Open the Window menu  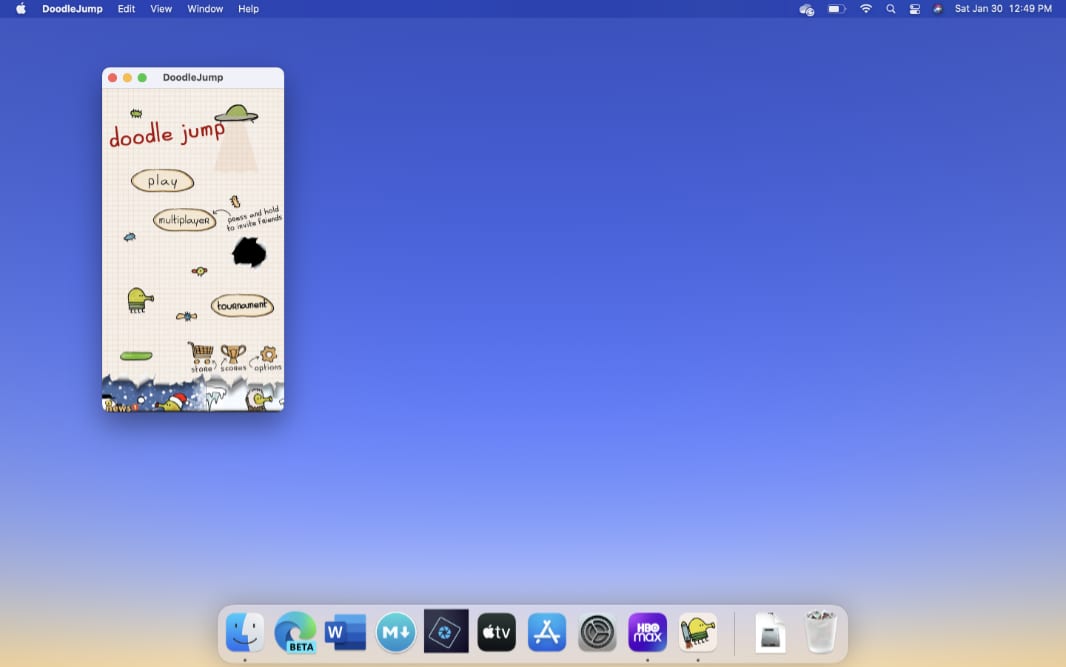click(205, 9)
